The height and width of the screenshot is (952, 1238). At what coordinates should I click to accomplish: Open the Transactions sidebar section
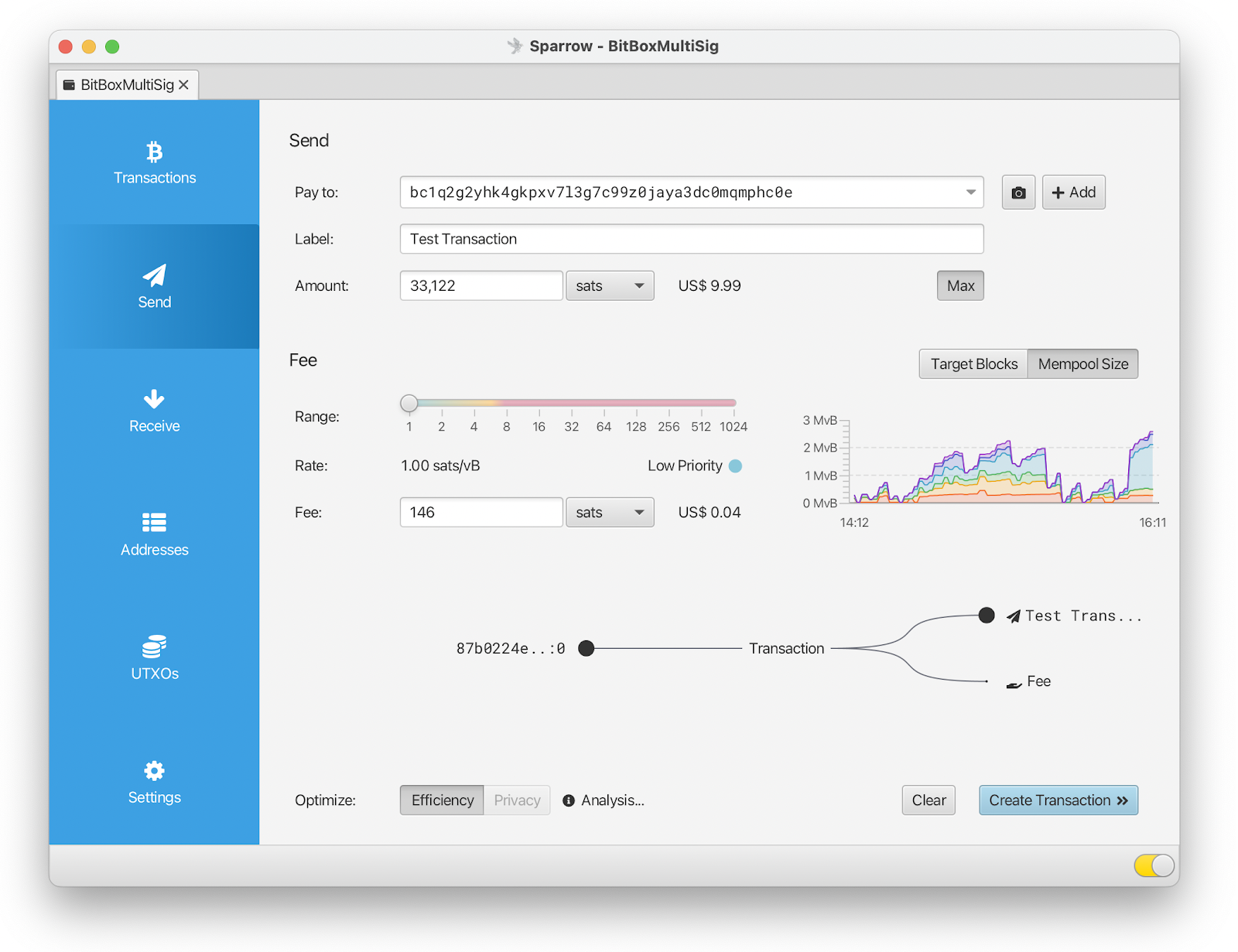click(154, 162)
